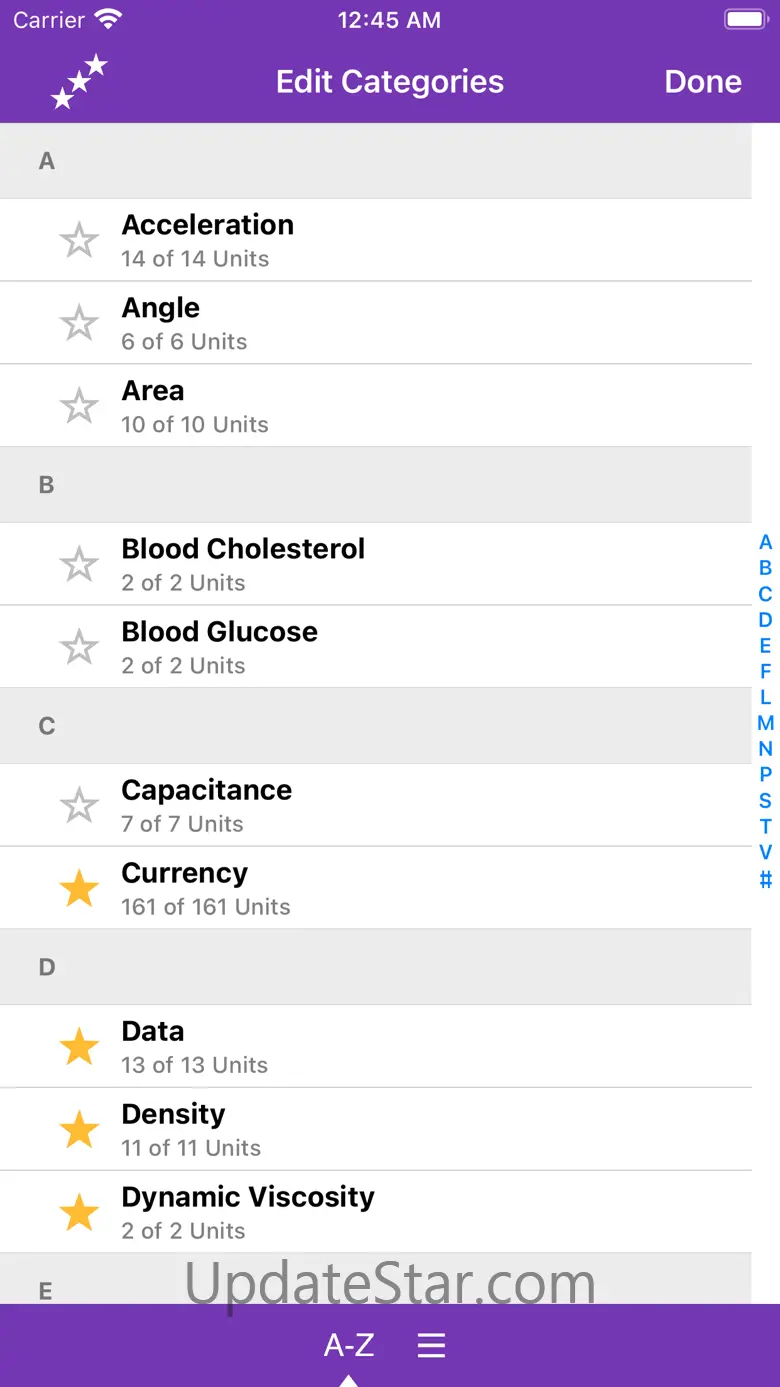Add Capacitance to favorites

tap(79, 806)
